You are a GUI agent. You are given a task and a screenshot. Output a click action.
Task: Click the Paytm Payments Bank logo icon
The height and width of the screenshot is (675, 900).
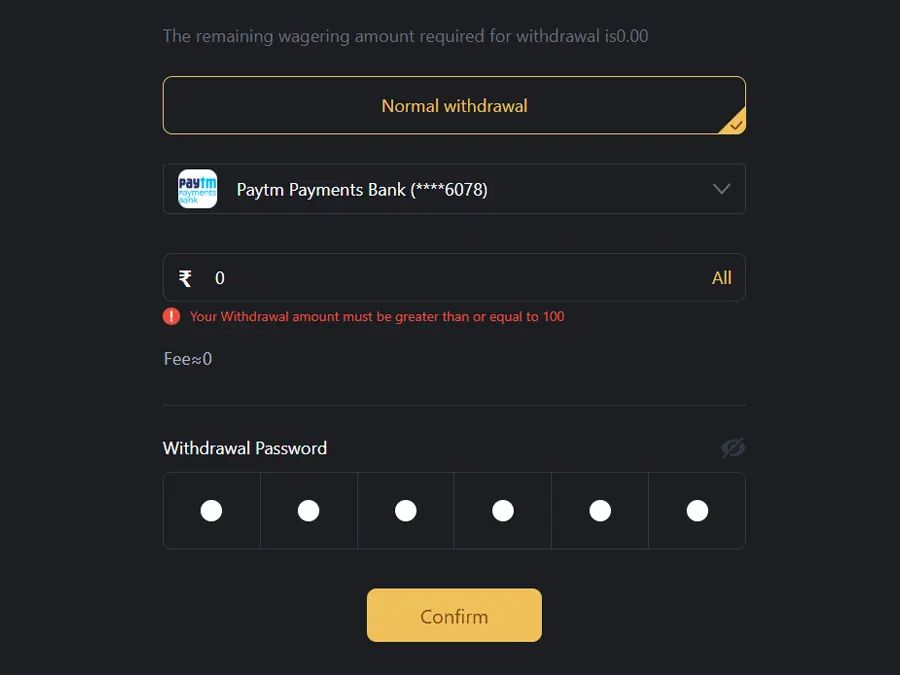(197, 189)
